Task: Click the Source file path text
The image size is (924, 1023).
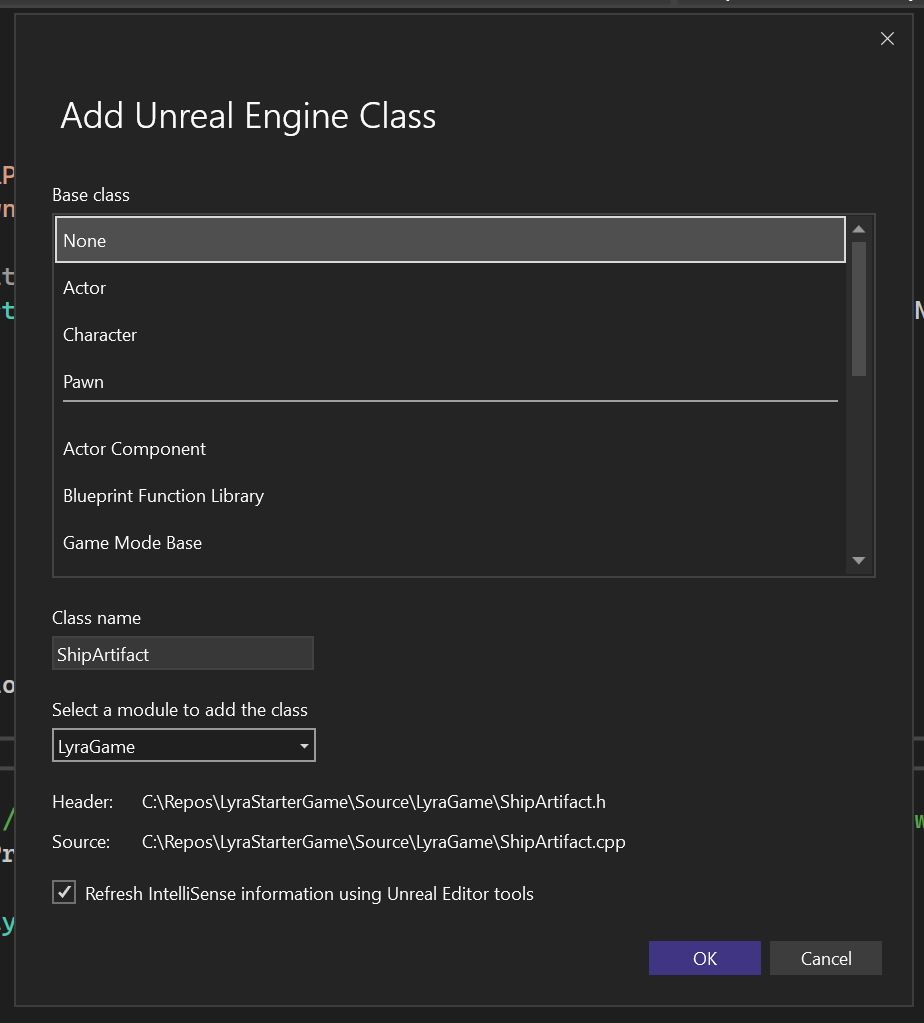Action: [383, 842]
